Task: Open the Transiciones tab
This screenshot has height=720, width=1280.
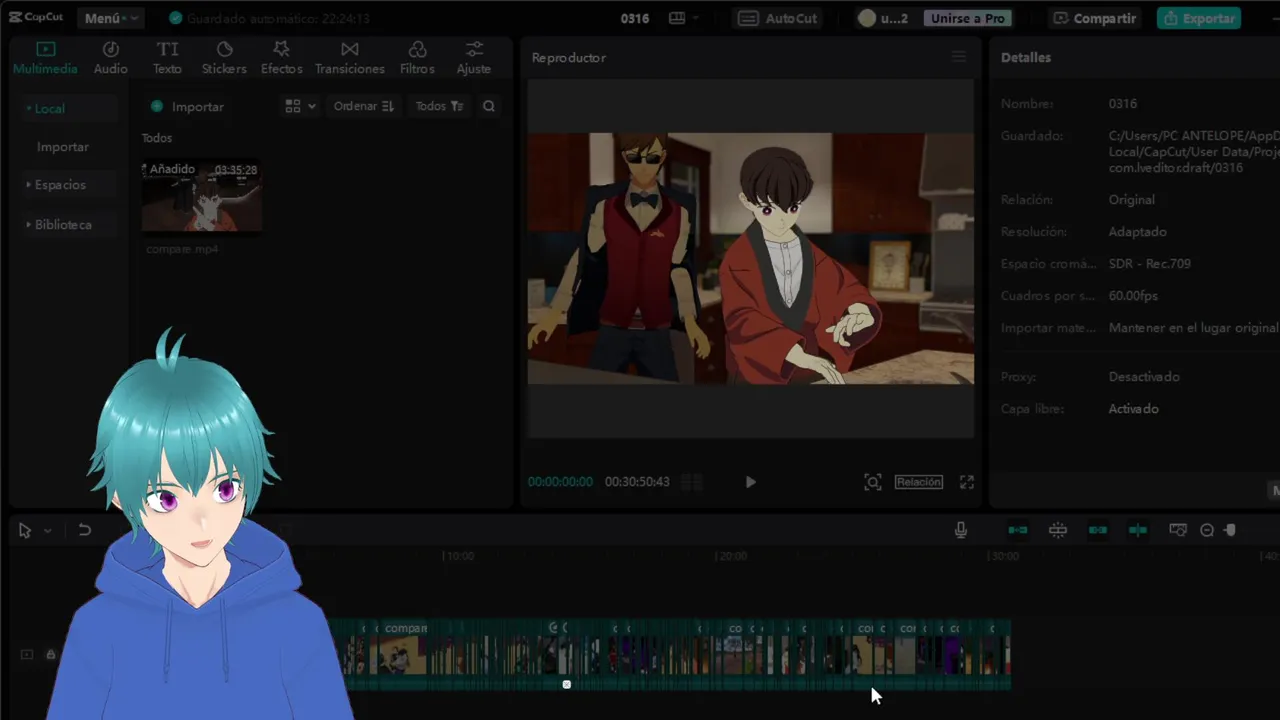Action: click(349, 58)
